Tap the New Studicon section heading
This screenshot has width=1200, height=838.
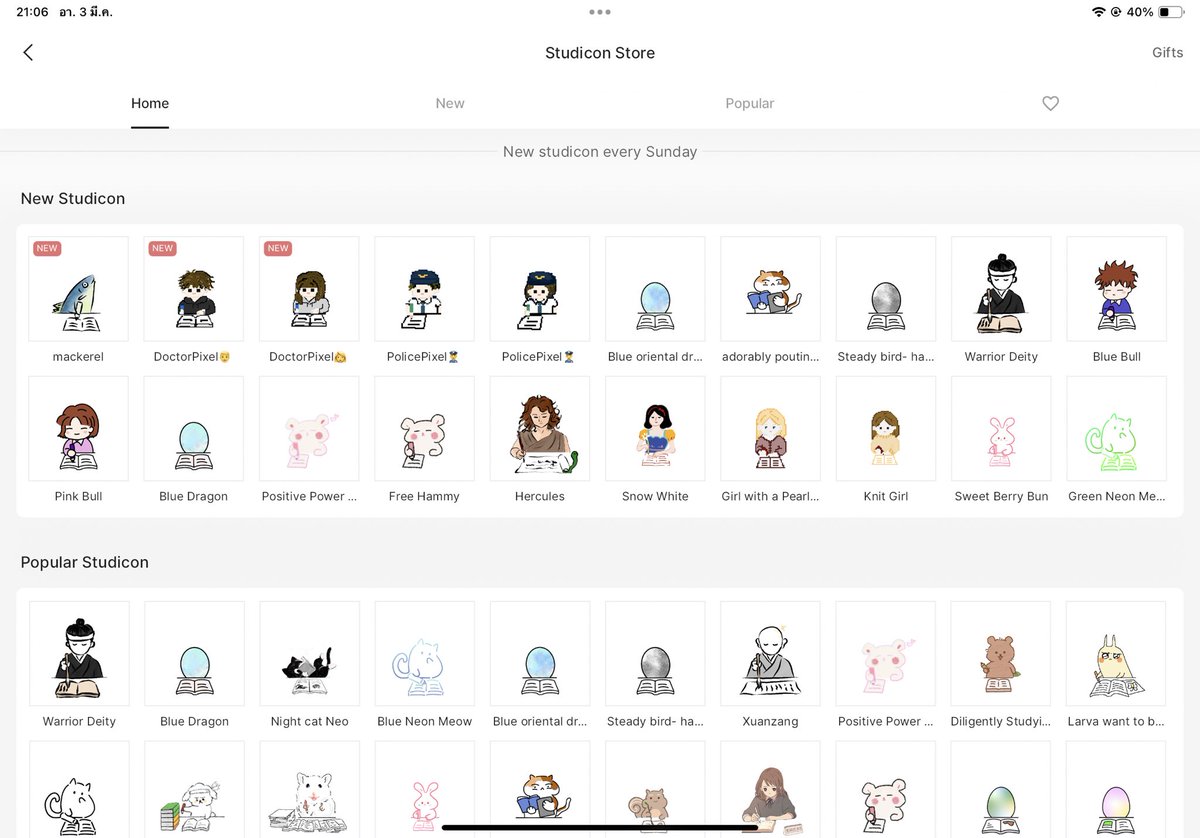[x=73, y=198]
